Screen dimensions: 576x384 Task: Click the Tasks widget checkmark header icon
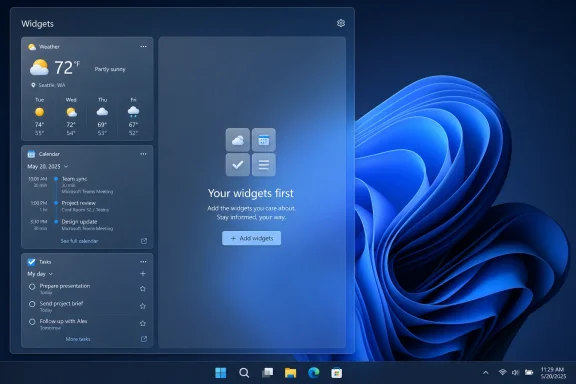pyautogui.click(x=31, y=262)
